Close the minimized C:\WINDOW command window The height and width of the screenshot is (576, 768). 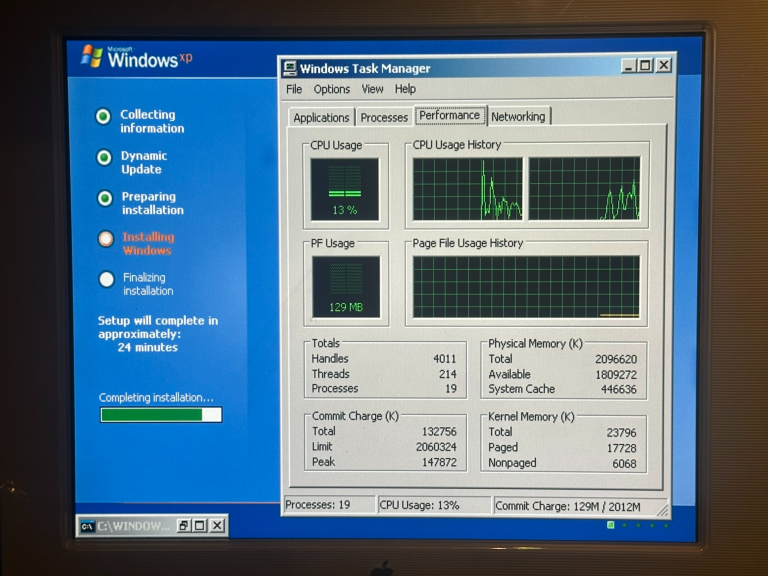click(217, 526)
